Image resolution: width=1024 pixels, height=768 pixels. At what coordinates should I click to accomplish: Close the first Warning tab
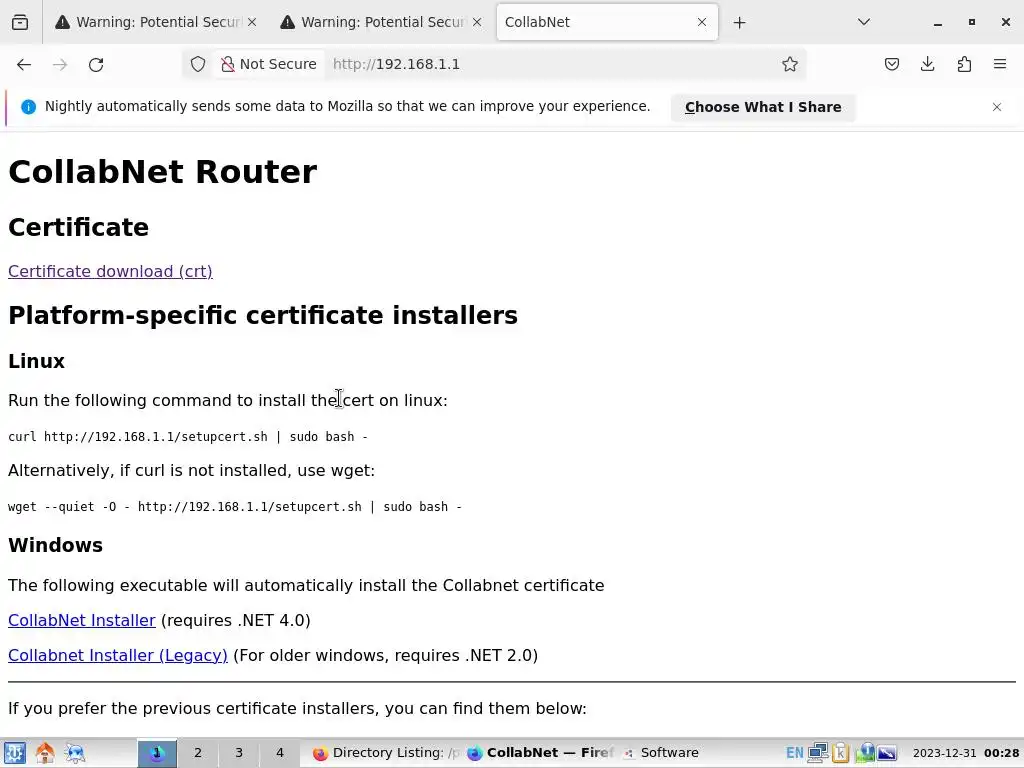tap(252, 22)
